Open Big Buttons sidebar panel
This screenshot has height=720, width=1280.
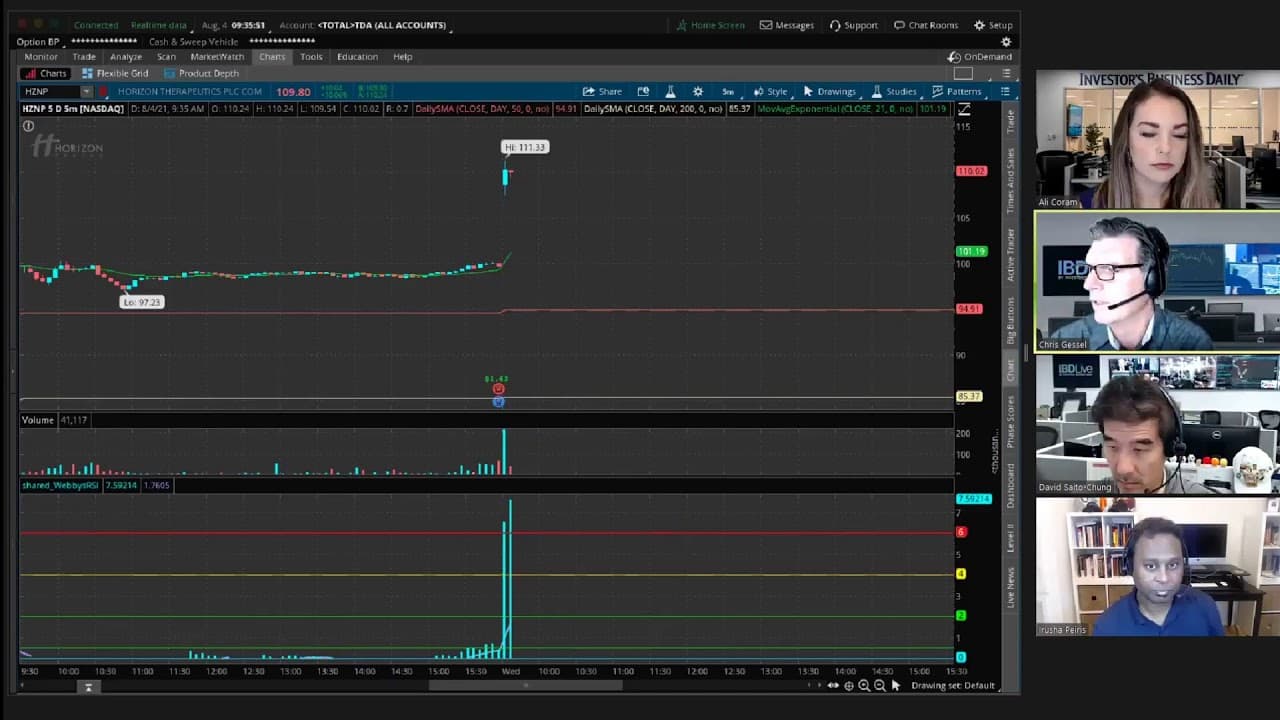click(1010, 320)
